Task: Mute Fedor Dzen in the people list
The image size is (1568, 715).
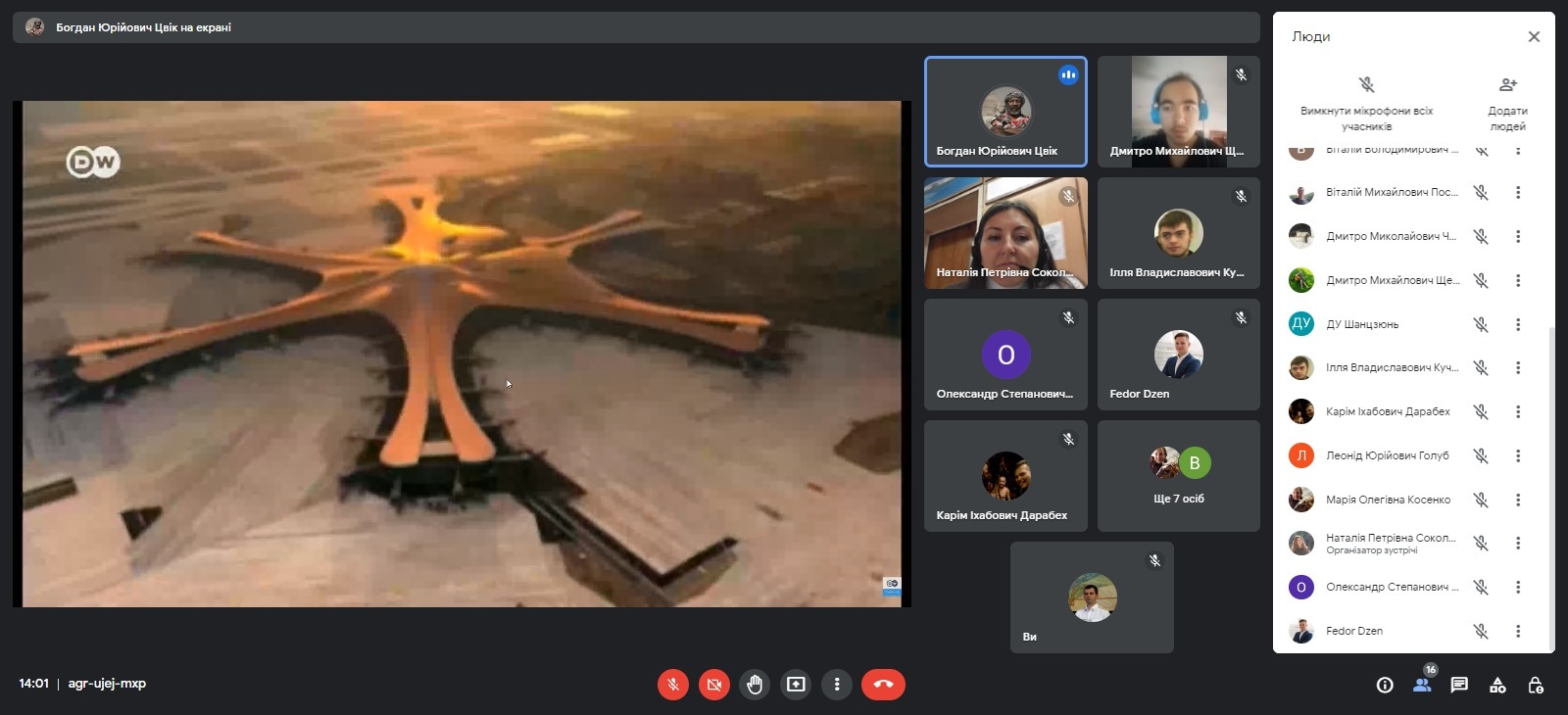Action: [1481, 631]
